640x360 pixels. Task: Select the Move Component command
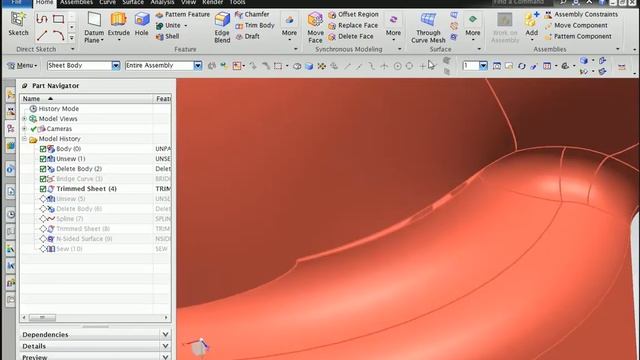[576, 25]
